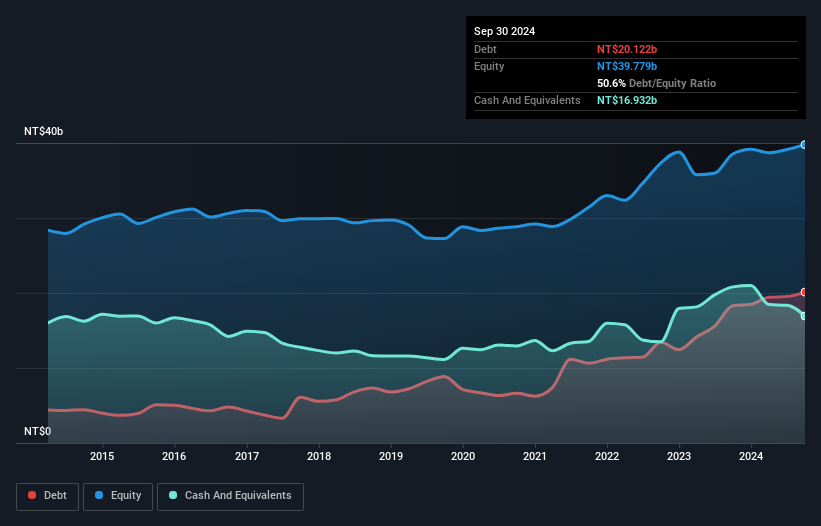
Task: Click the Equity row label in tooltip
Action: [x=489, y=66]
